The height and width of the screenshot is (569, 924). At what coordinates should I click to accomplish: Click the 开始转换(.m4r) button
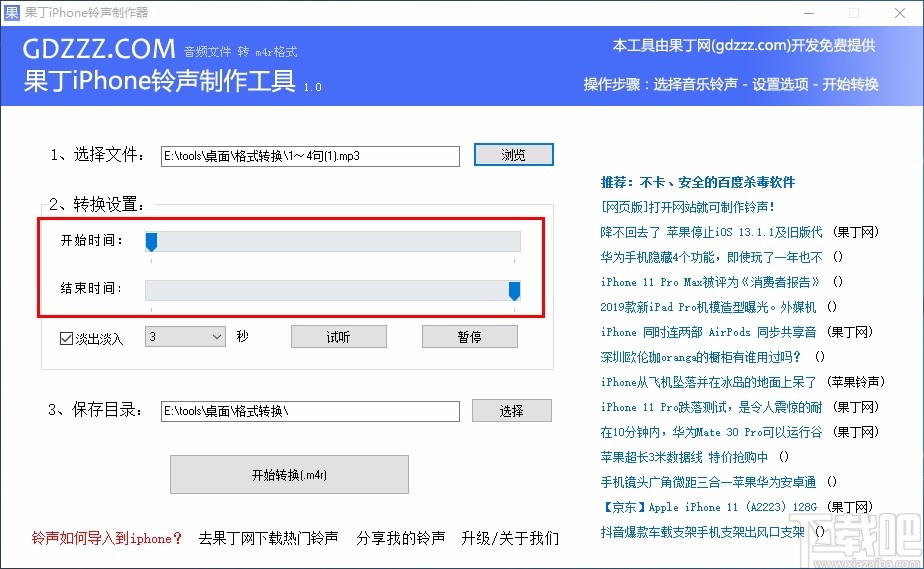[289, 475]
